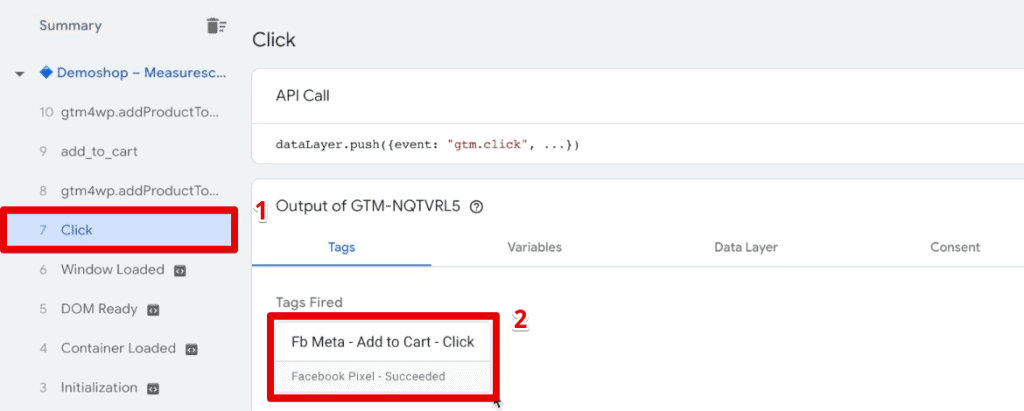Click the code icon next to Window Loaded
The height and width of the screenshot is (411, 1024).
click(180, 271)
